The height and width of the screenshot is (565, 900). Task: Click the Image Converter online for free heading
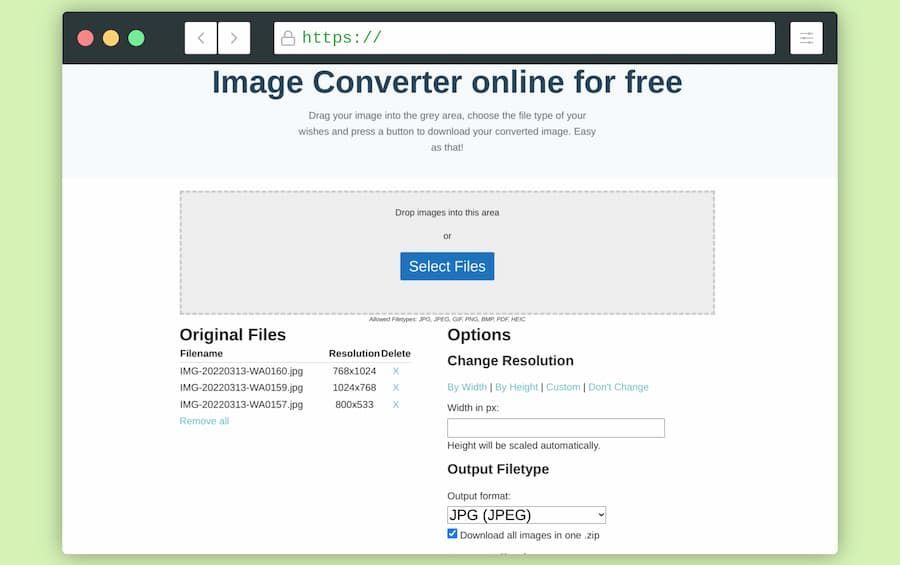click(447, 82)
